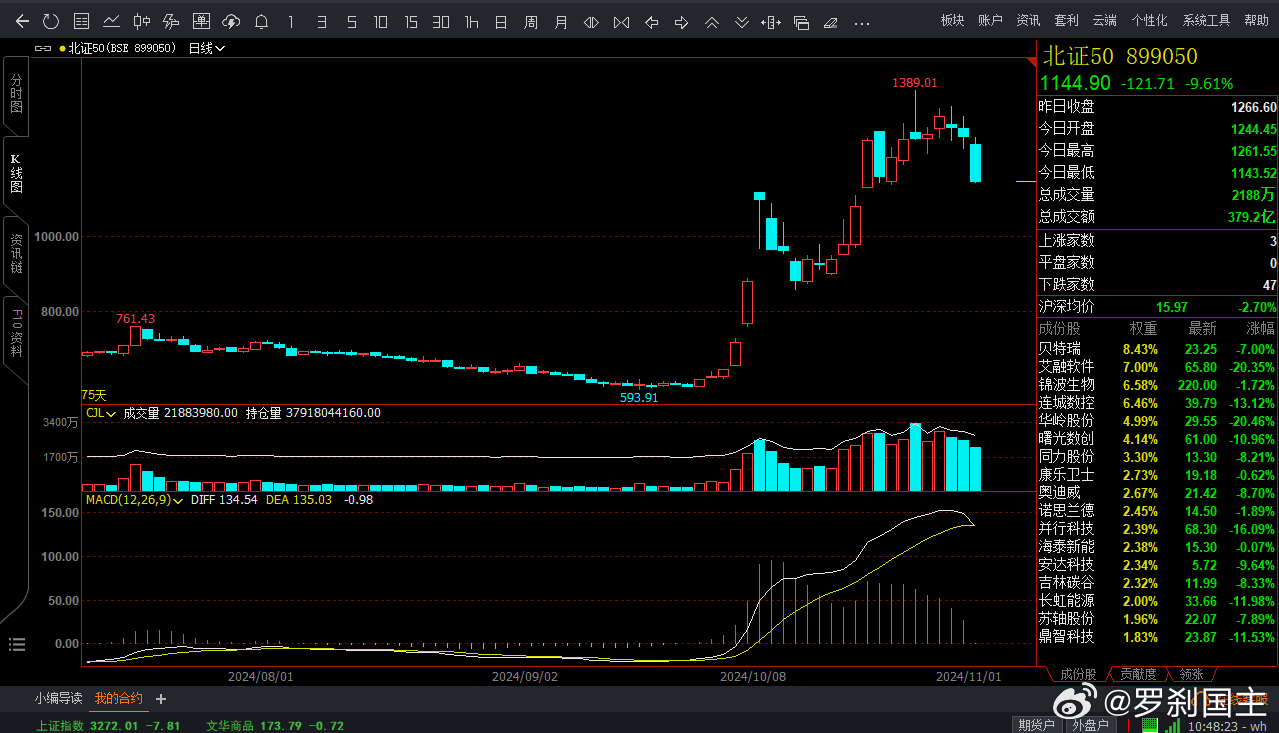Open the alert bell icon
This screenshot has width=1279, height=733.
pyautogui.click(x=261, y=21)
